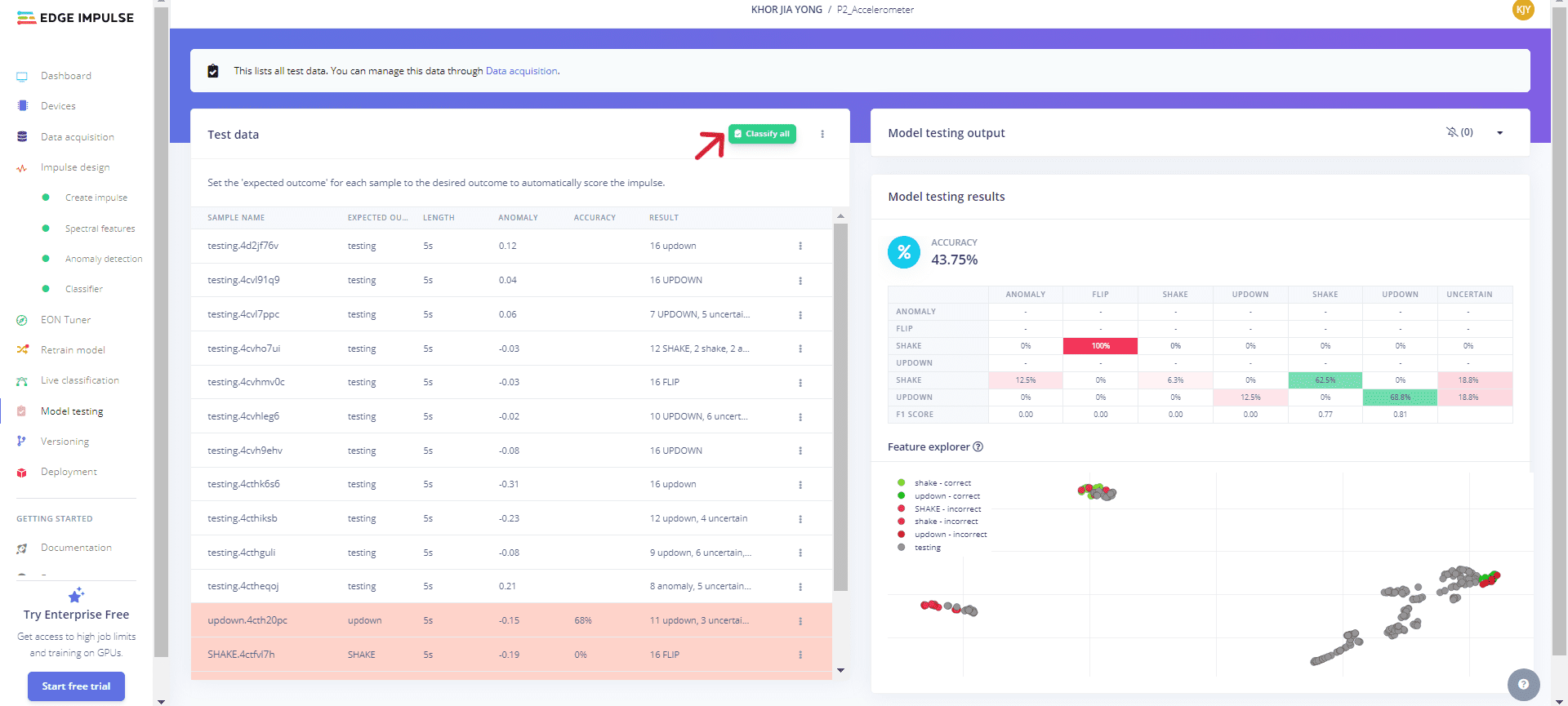Open the Deployment cube icon

[22, 473]
